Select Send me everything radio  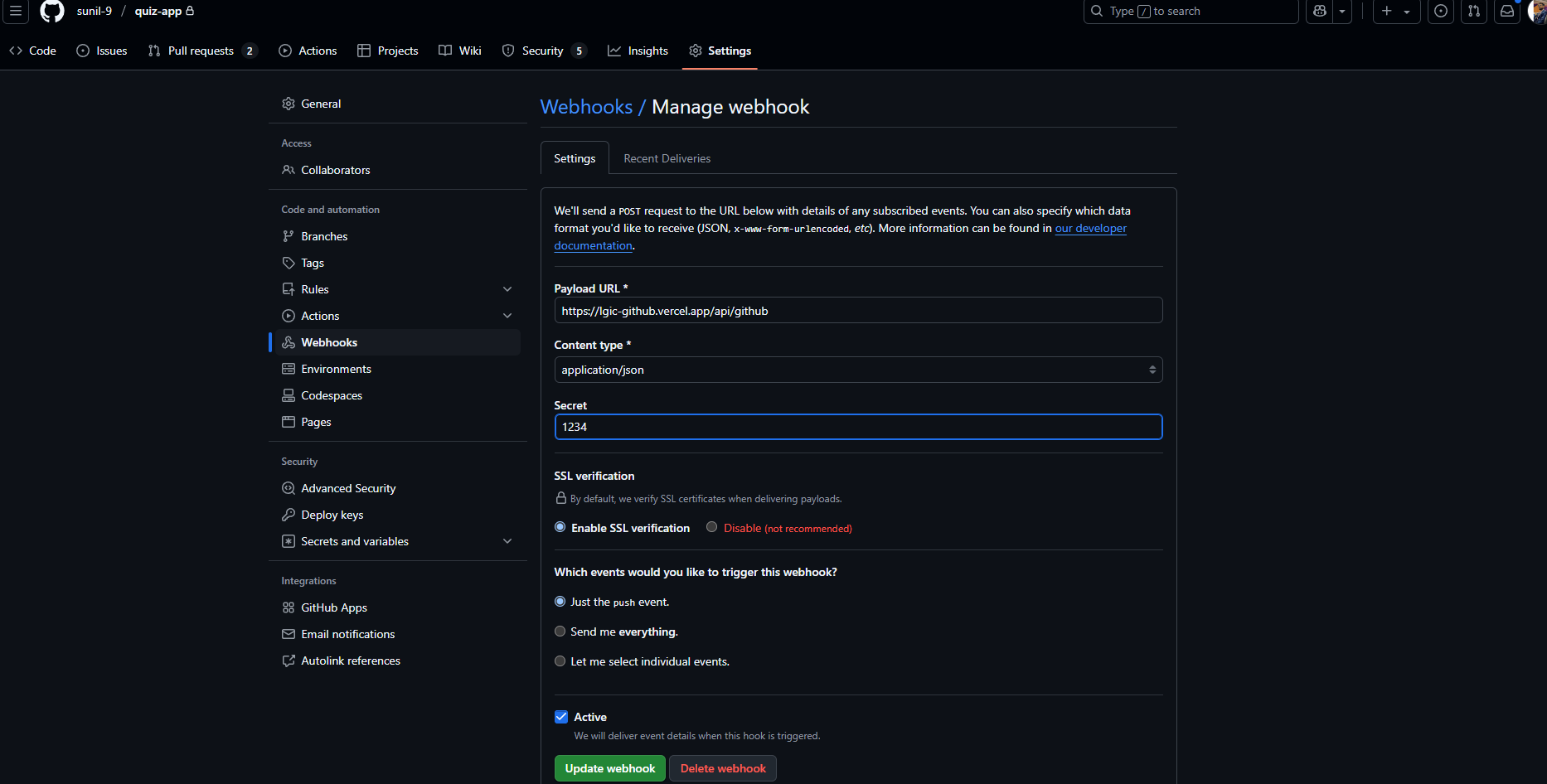tap(560, 632)
